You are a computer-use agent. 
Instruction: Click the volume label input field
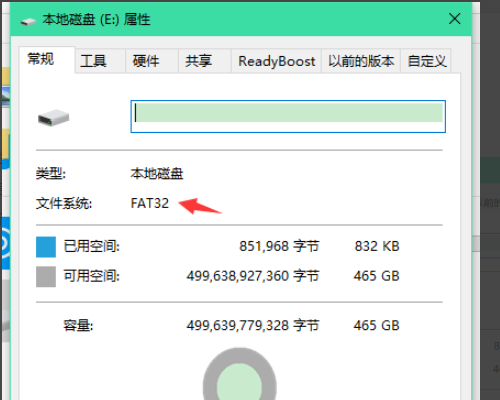click(288, 116)
